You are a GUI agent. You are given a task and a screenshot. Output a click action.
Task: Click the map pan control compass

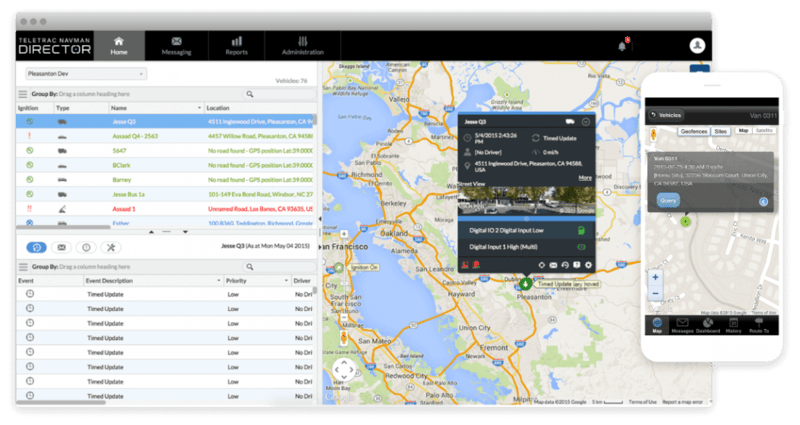[343, 369]
